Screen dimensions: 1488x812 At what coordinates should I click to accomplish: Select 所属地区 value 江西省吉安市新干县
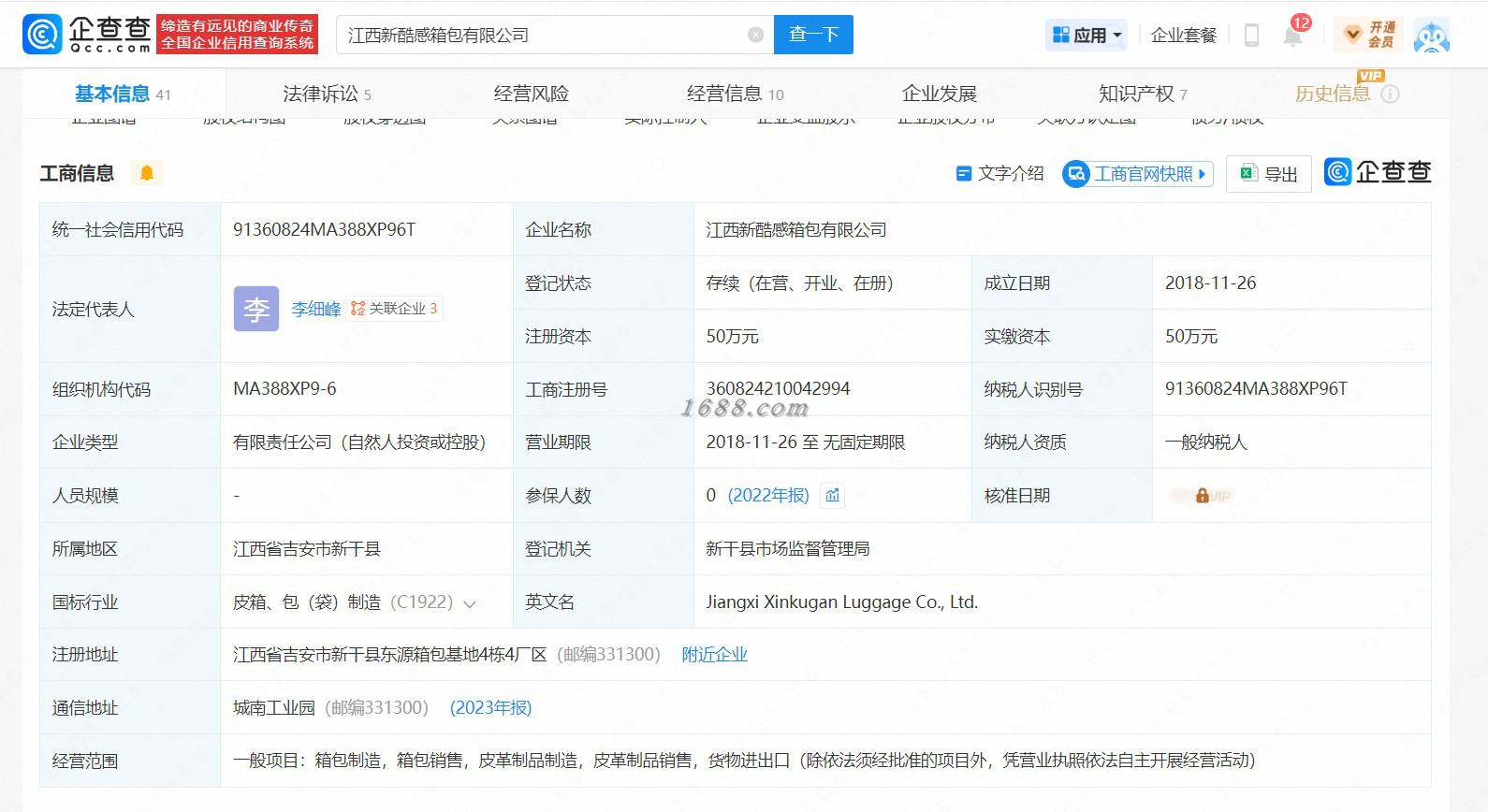[307, 549]
